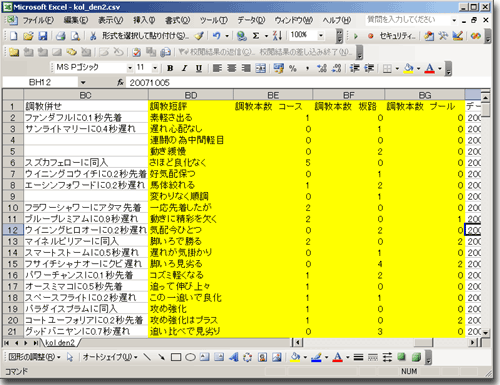
Task: Open the Fill Color yellow swatch arrow
Action: (x=418, y=68)
